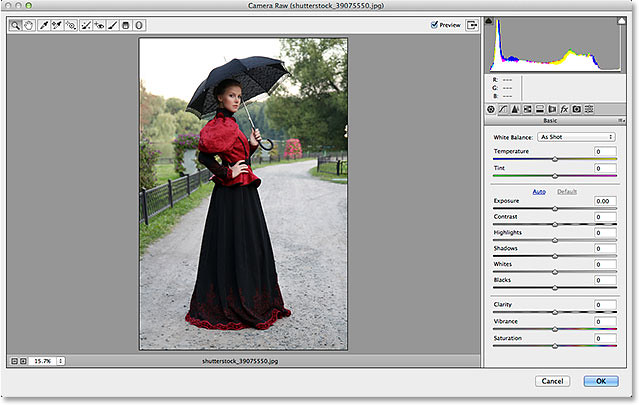Click the Clarity value field
The height and width of the screenshot is (405, 639).
(605, 305)
